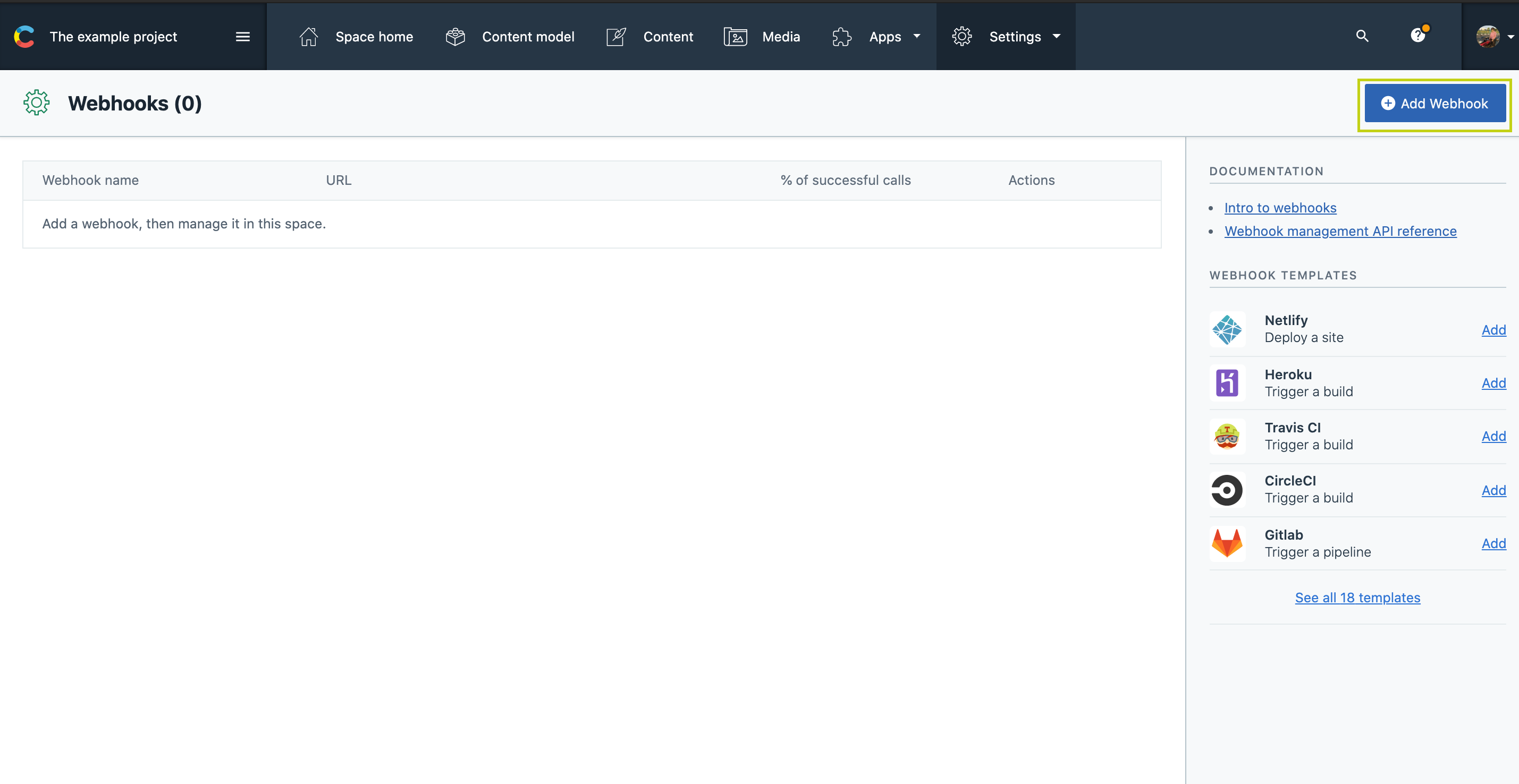
Task: Click the search magnifier icon
Action: 1362,36
